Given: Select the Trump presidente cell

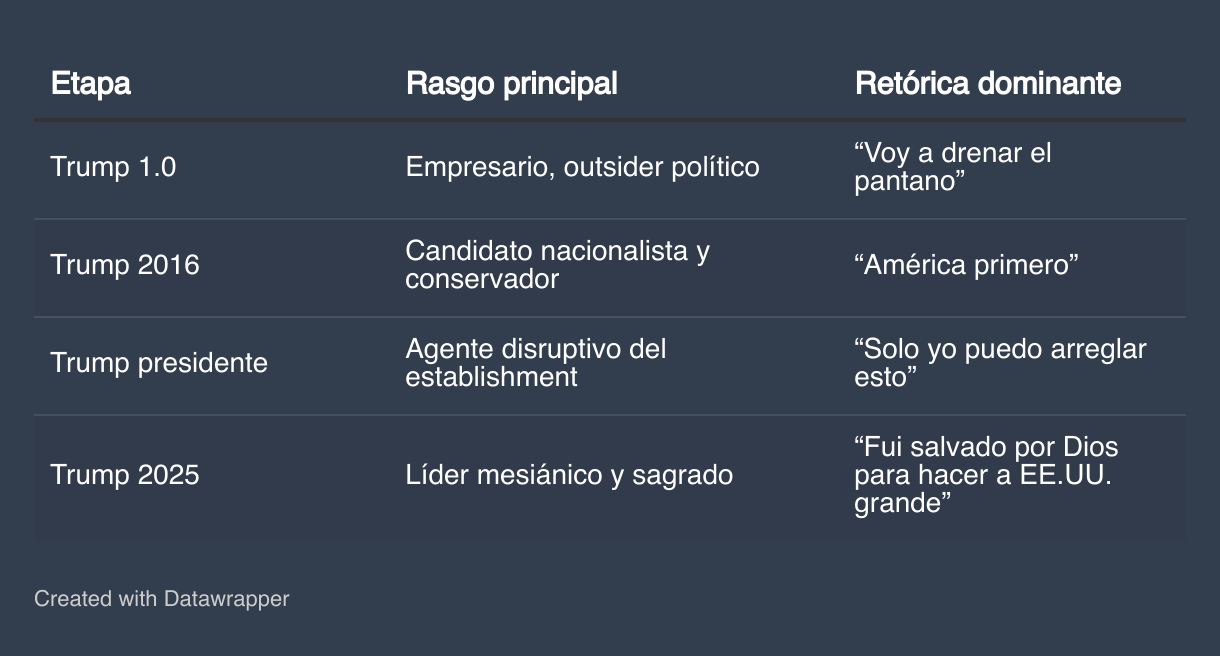Looking at the screenshot, I should click(x=159, y=362).
